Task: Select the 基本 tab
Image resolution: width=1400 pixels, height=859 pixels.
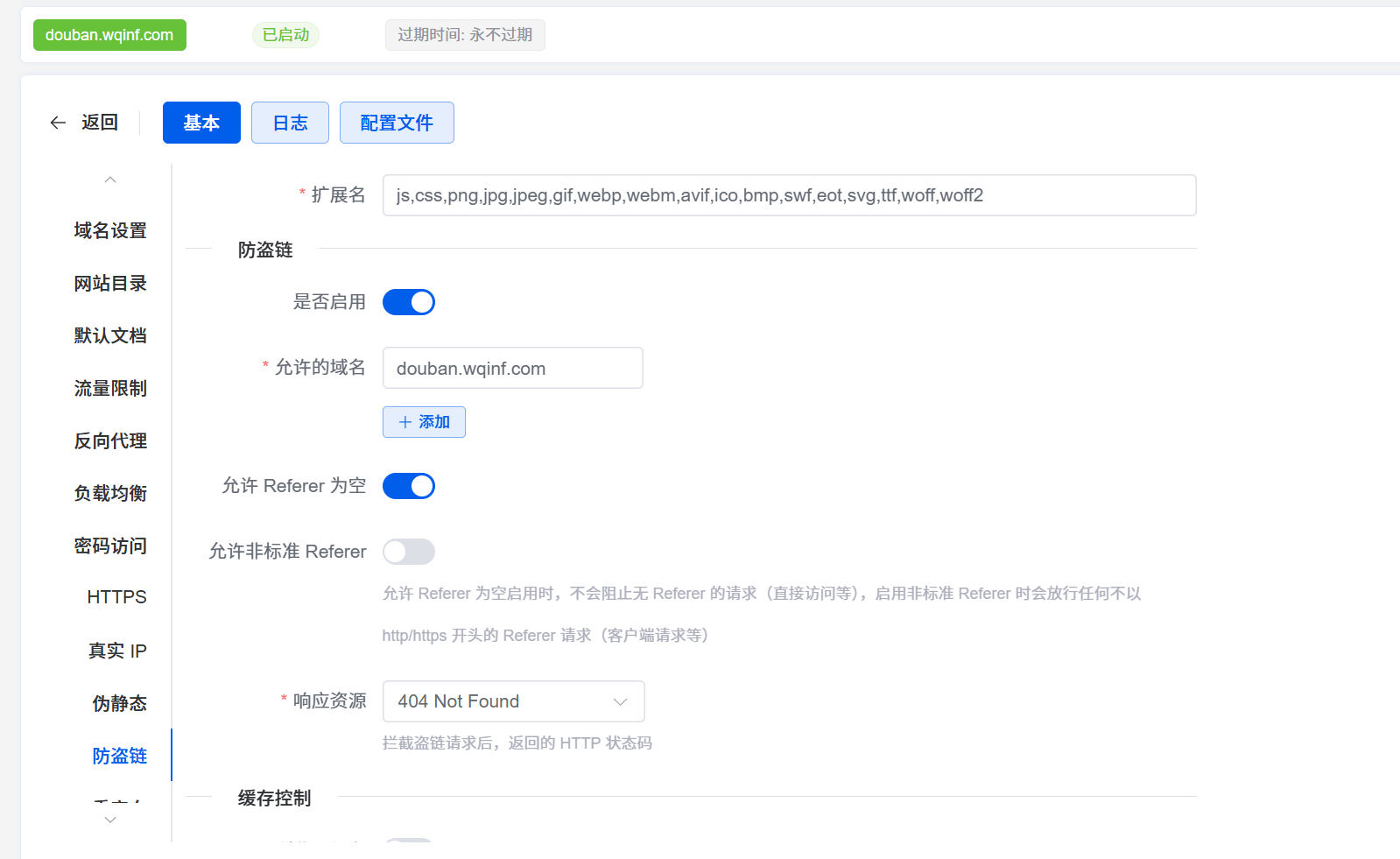Action: tap(201, 123)
